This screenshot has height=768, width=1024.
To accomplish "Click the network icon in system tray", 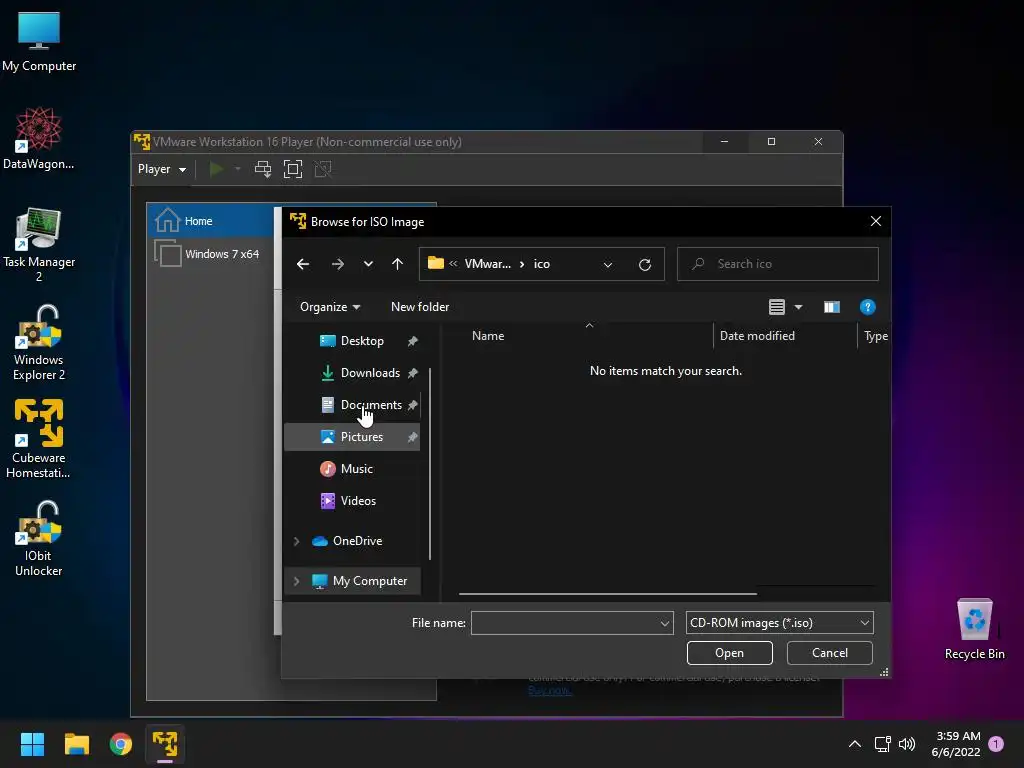I will 882,744.
